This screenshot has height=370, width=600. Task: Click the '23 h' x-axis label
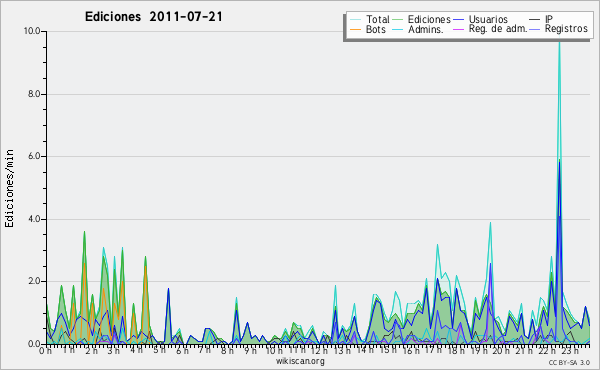(569, 350)
